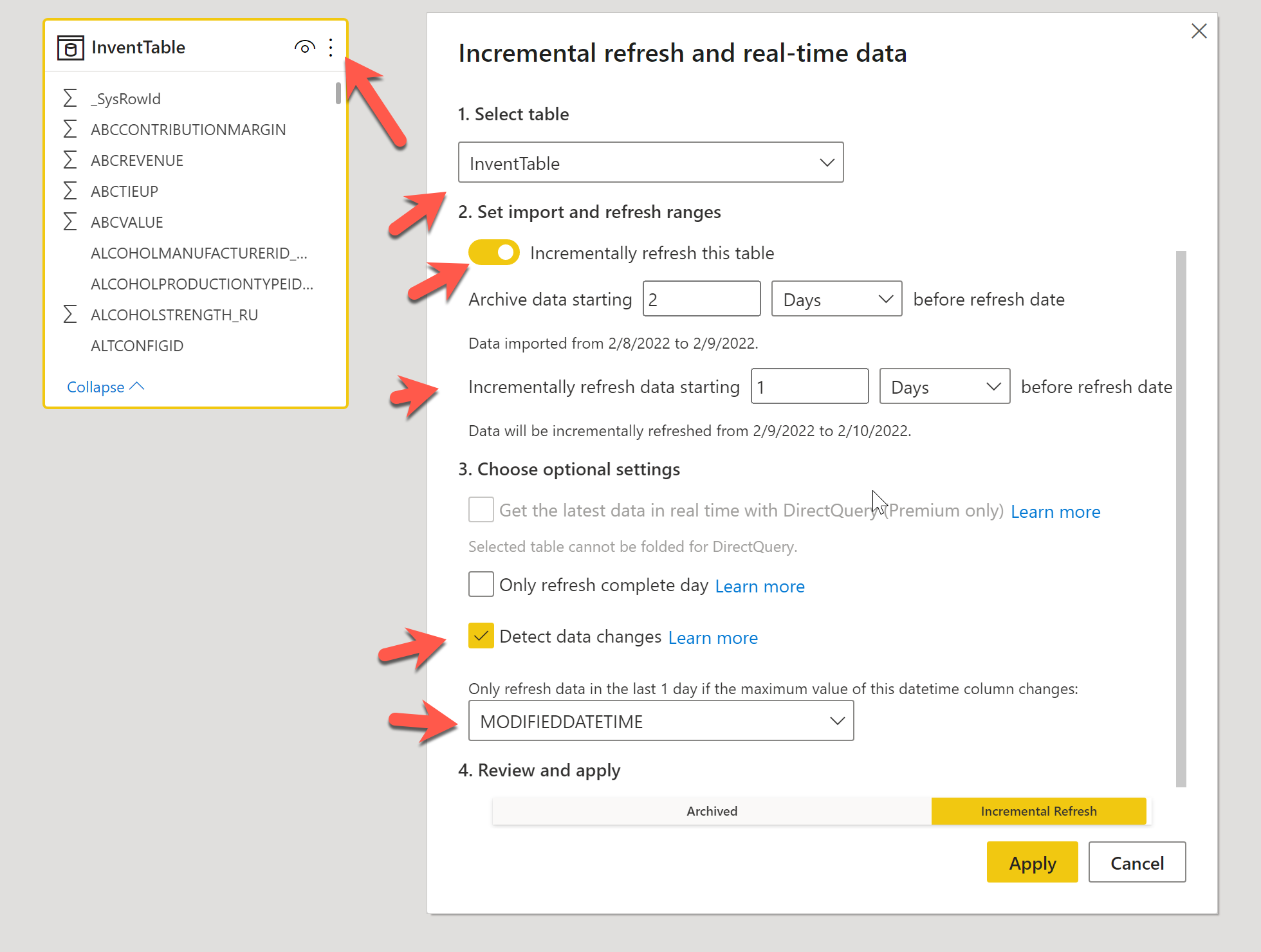Screen dimensions: 1261x952
Task: Open the InventTable more options ellipsis
Action: [x=331, y=47]
